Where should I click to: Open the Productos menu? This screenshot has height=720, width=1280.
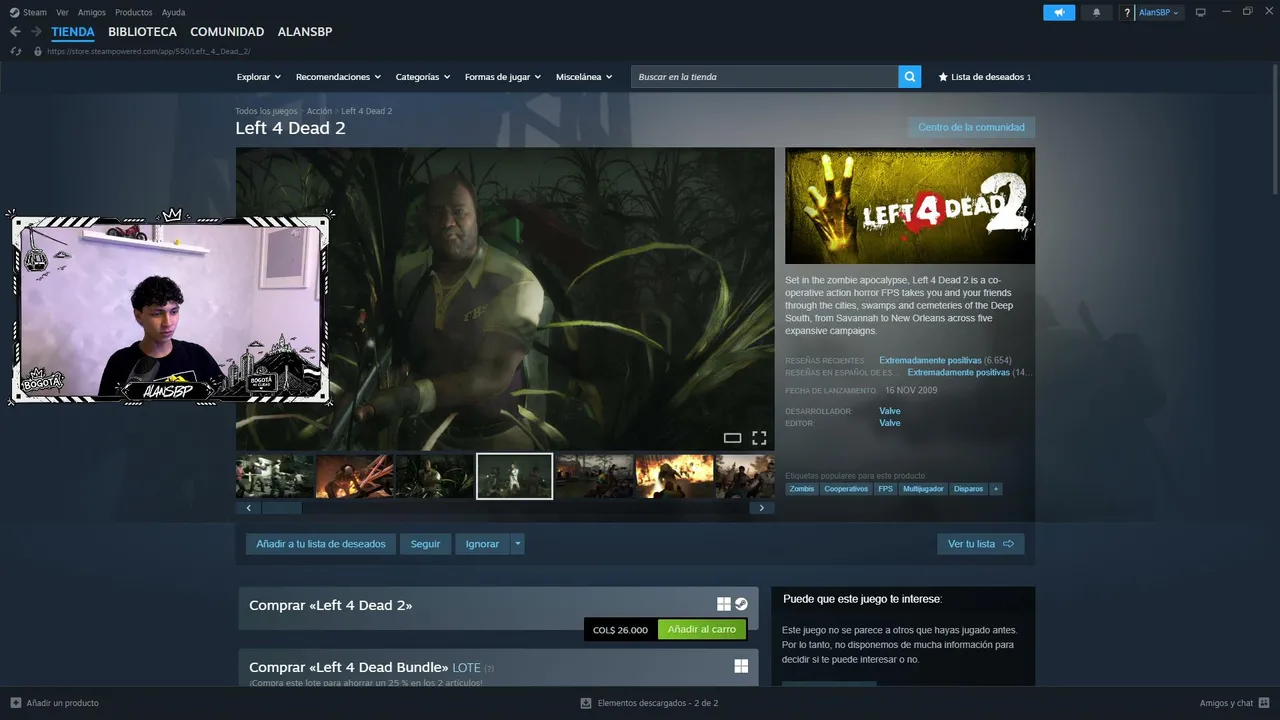(x=134, y=13)
